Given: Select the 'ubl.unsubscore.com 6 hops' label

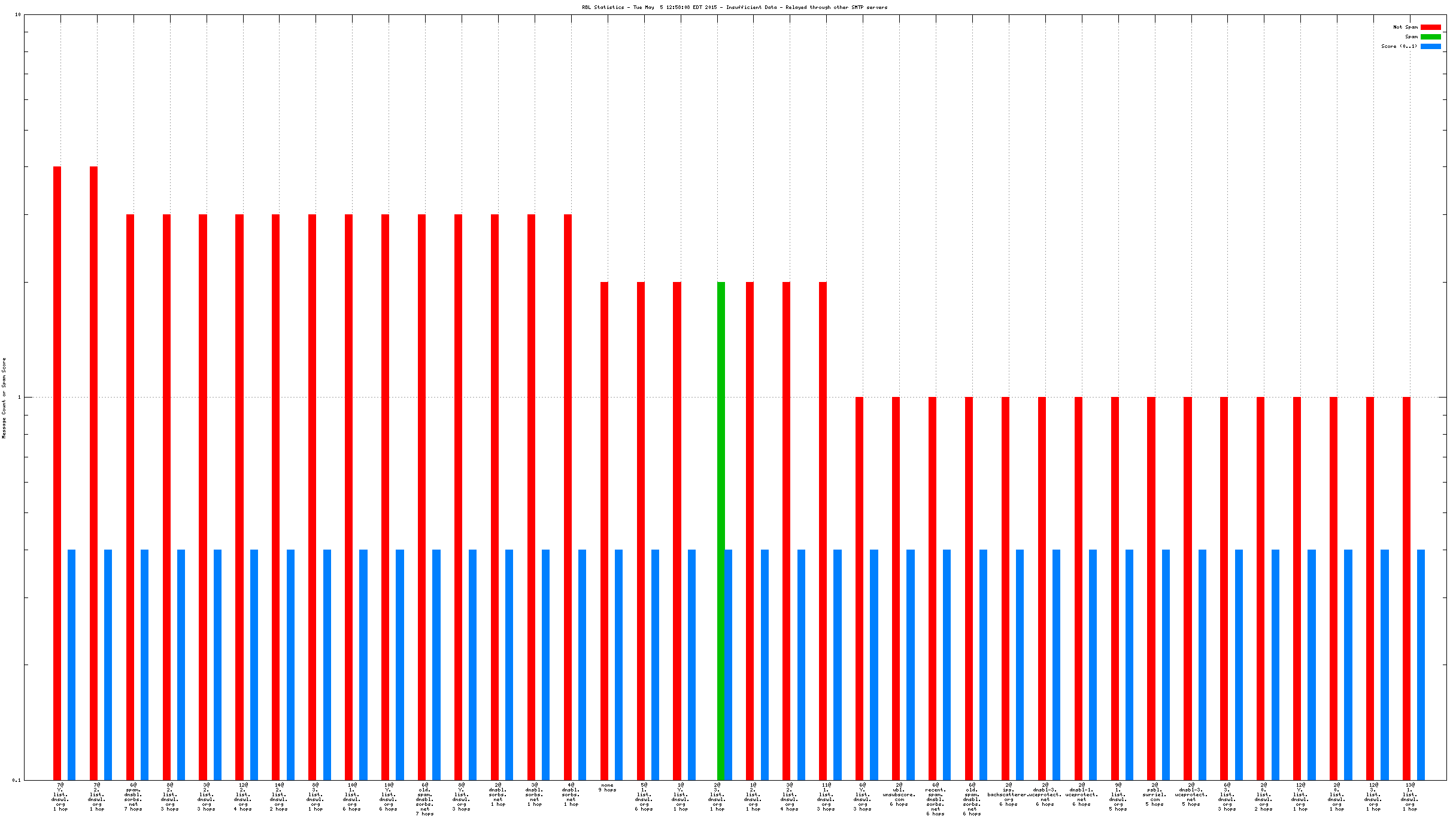Looking at the screenshot, I should click(899, 794).
